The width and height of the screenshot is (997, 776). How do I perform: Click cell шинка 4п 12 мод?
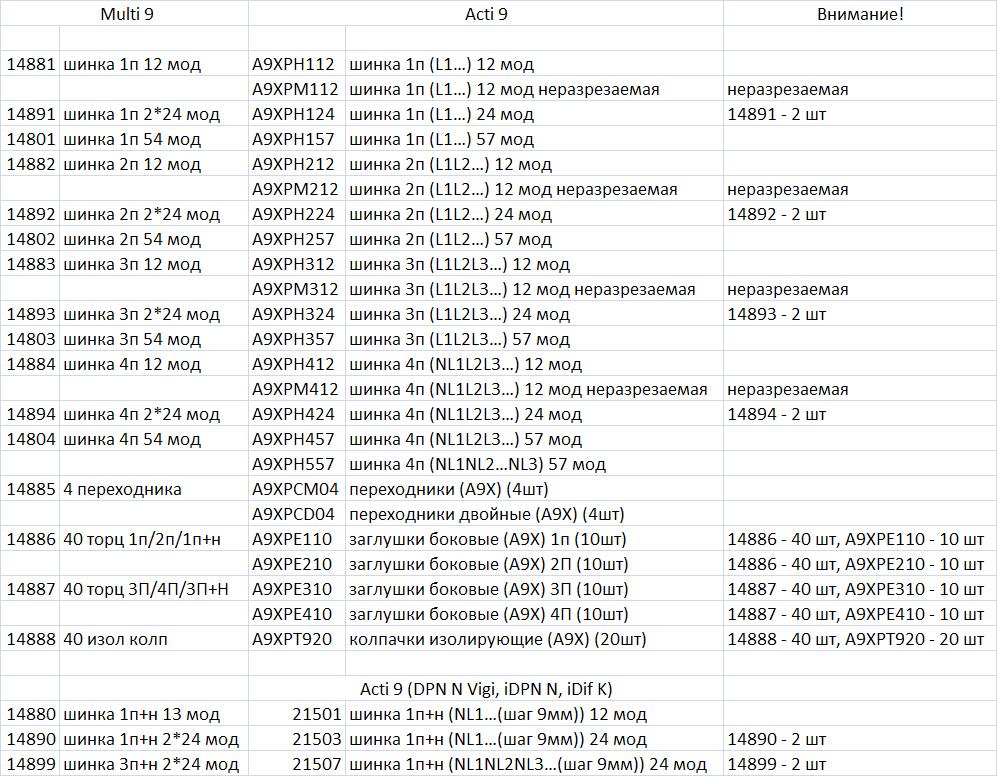[154, 364]
